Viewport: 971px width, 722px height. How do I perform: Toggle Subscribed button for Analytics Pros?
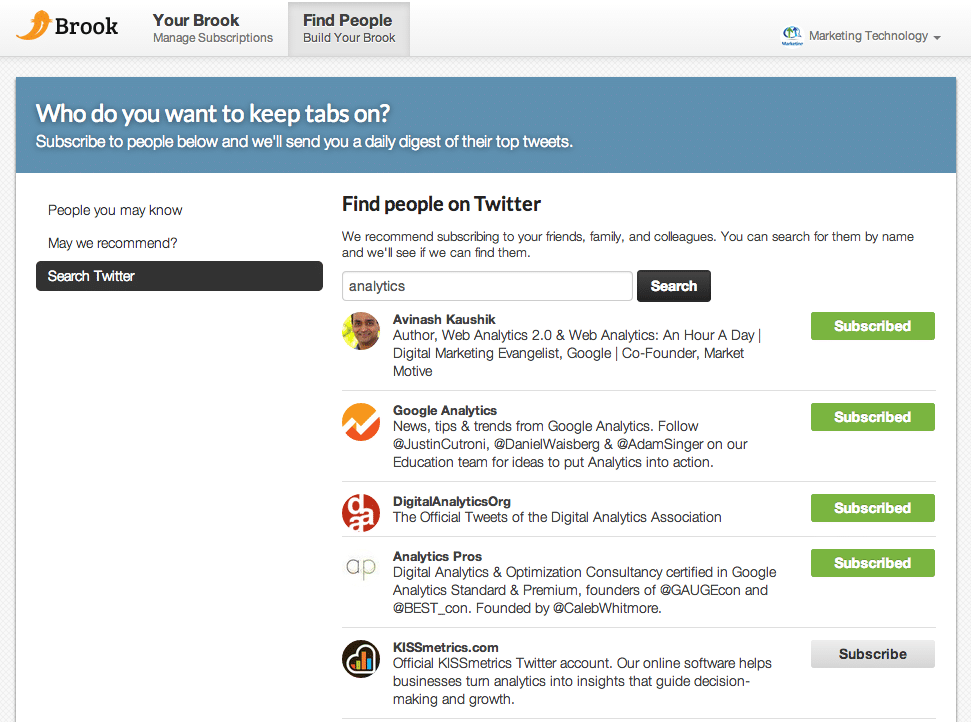pyautogui.click(x=872, y=563)
